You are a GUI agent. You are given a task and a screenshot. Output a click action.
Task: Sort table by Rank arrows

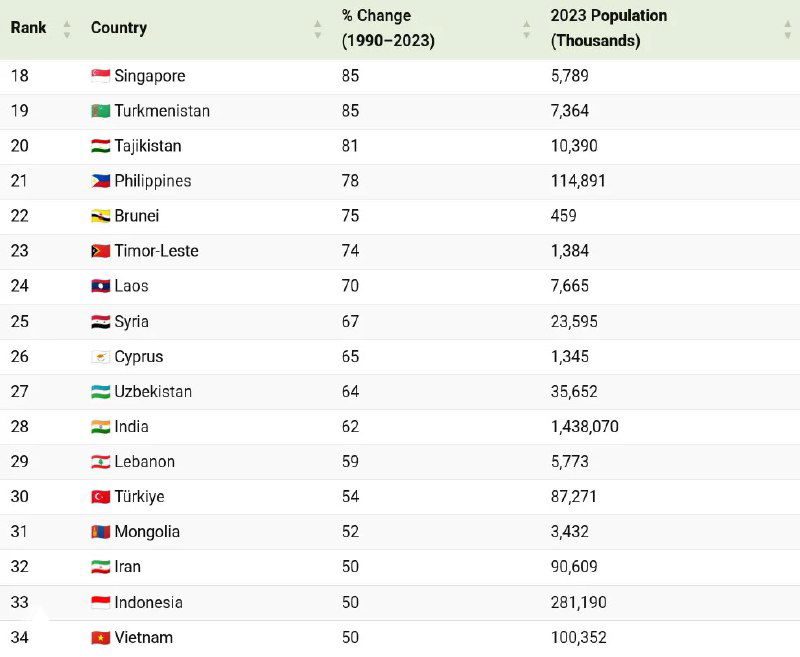[67, 29]
